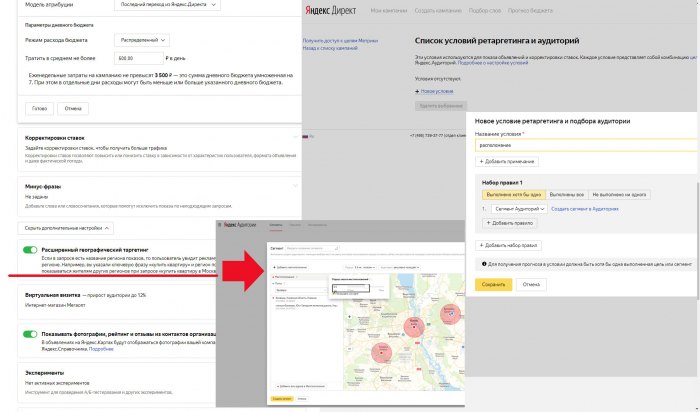The height and width of the screenshot is (412, 700).
Task: Follow the Metrika goals access link
Action: click(340, 41)
